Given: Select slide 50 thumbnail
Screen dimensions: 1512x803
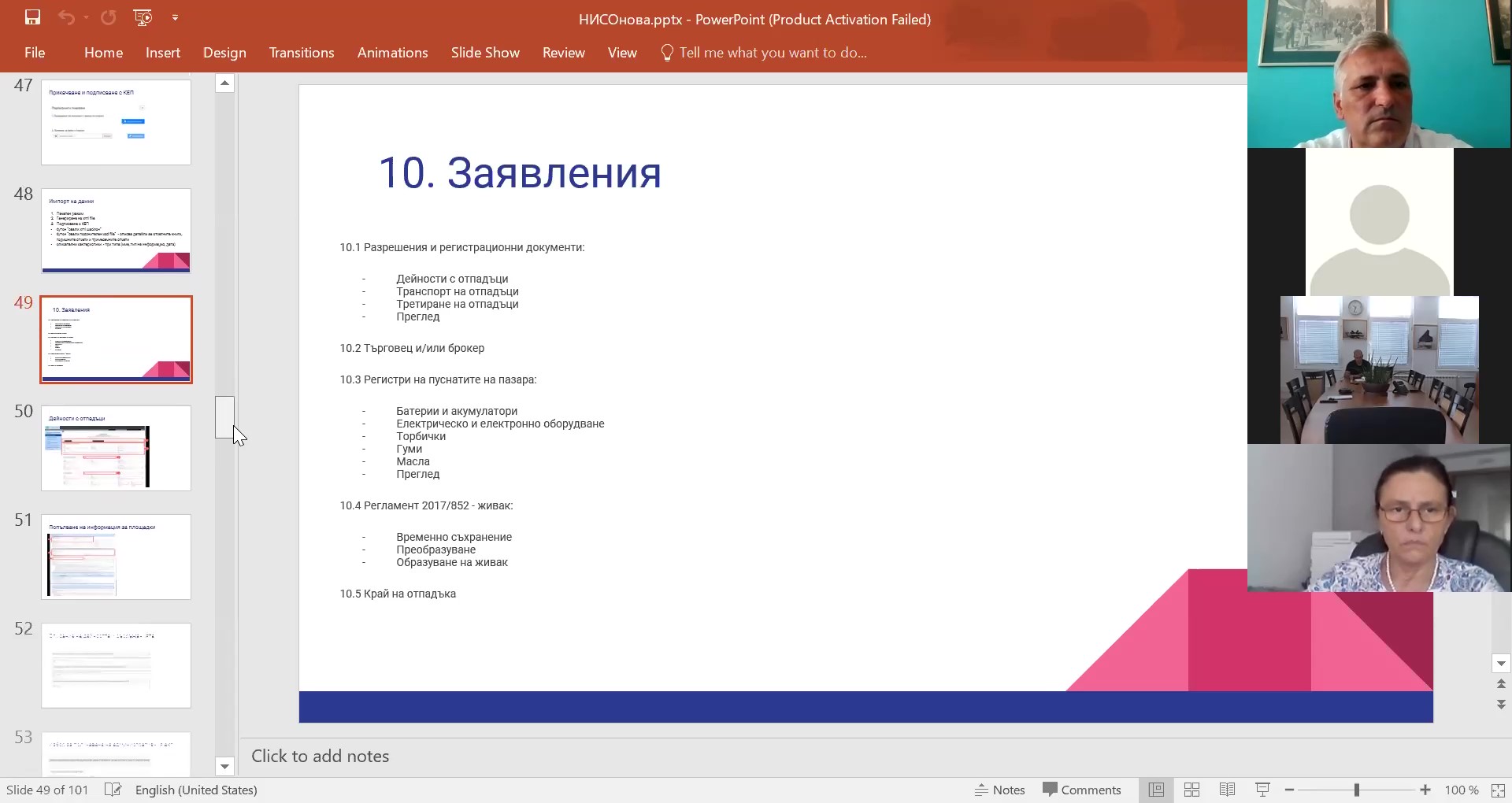Looking at the screenshot, I should 116,448.
